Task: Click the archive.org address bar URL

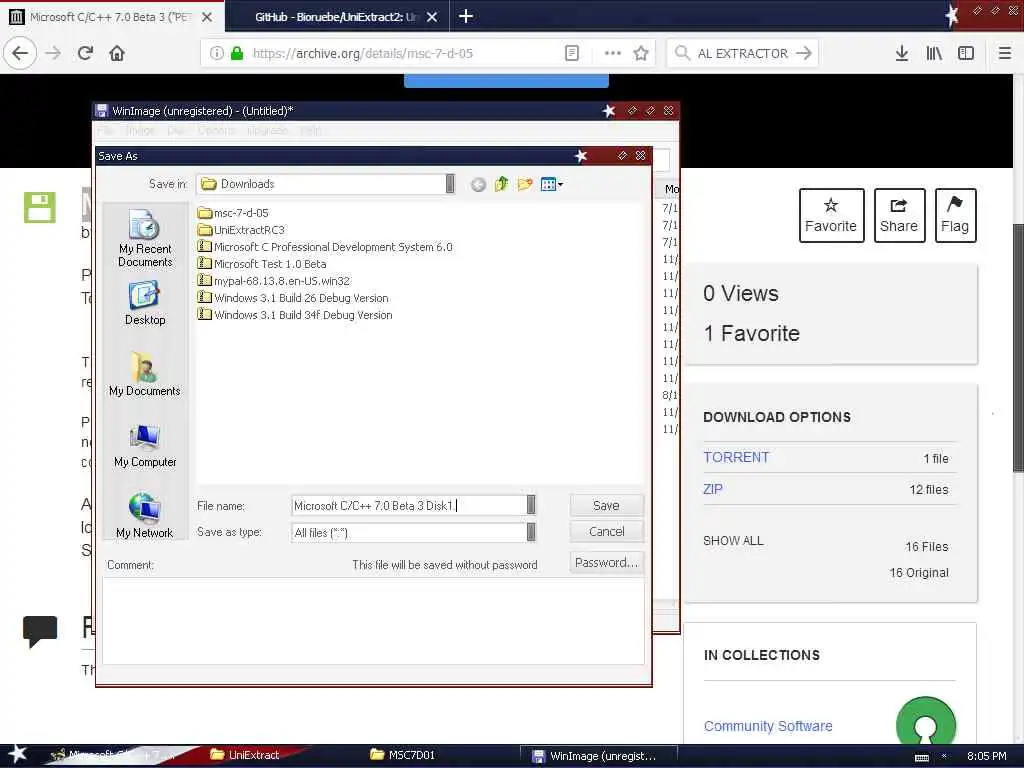Action: [x=362, y=53]
